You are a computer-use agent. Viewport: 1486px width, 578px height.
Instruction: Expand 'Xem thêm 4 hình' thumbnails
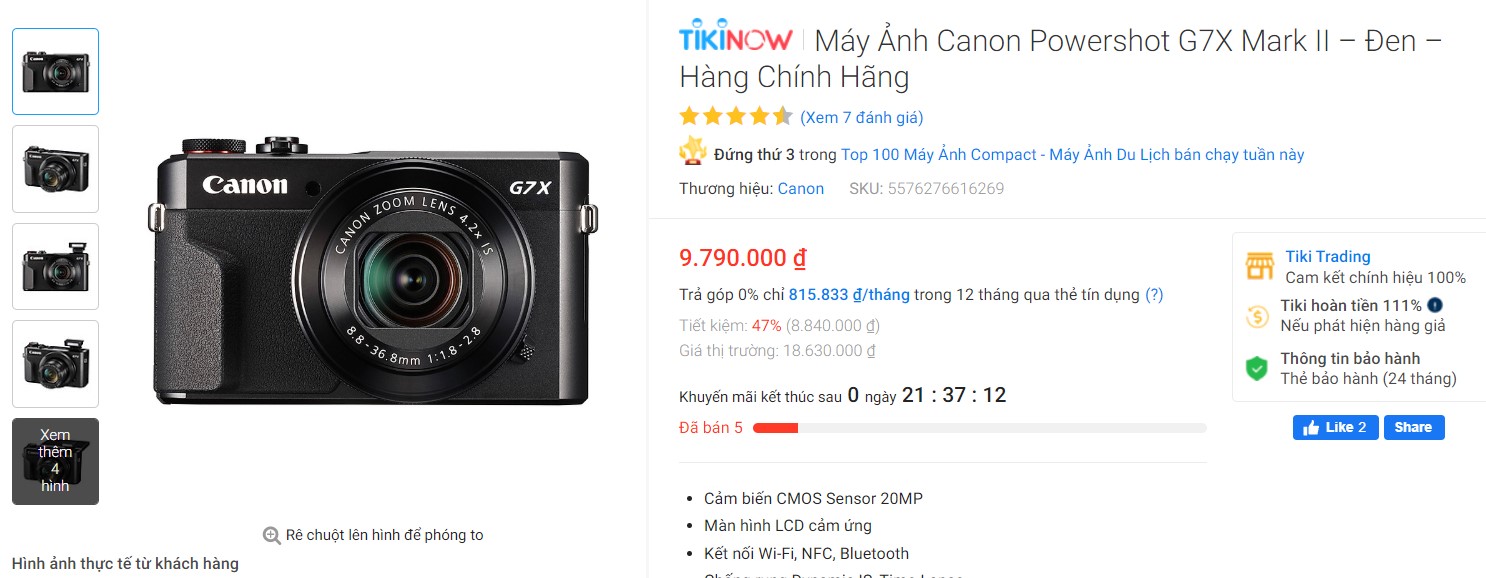pos(55,461)
